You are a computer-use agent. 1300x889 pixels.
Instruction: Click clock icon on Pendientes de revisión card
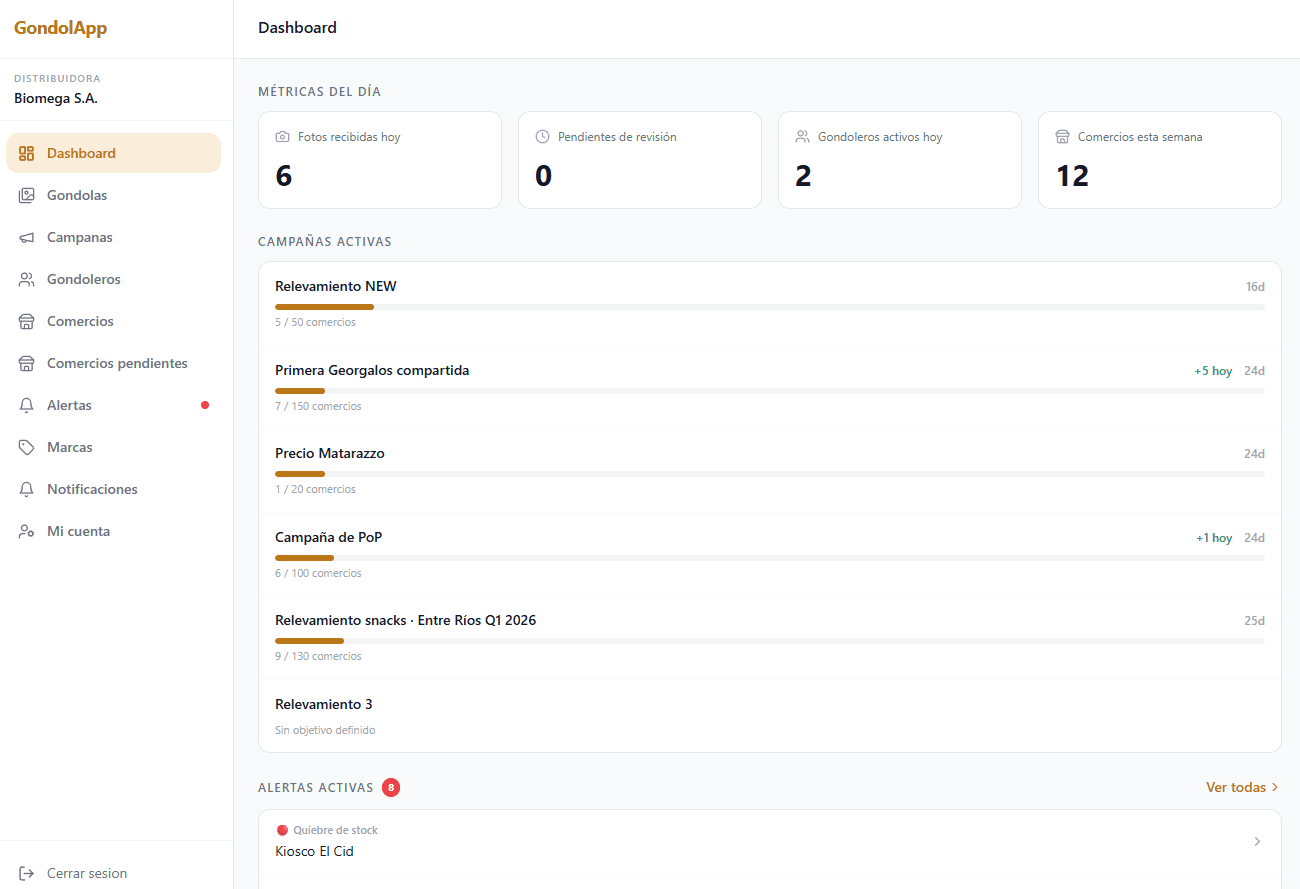click(543, 137)
